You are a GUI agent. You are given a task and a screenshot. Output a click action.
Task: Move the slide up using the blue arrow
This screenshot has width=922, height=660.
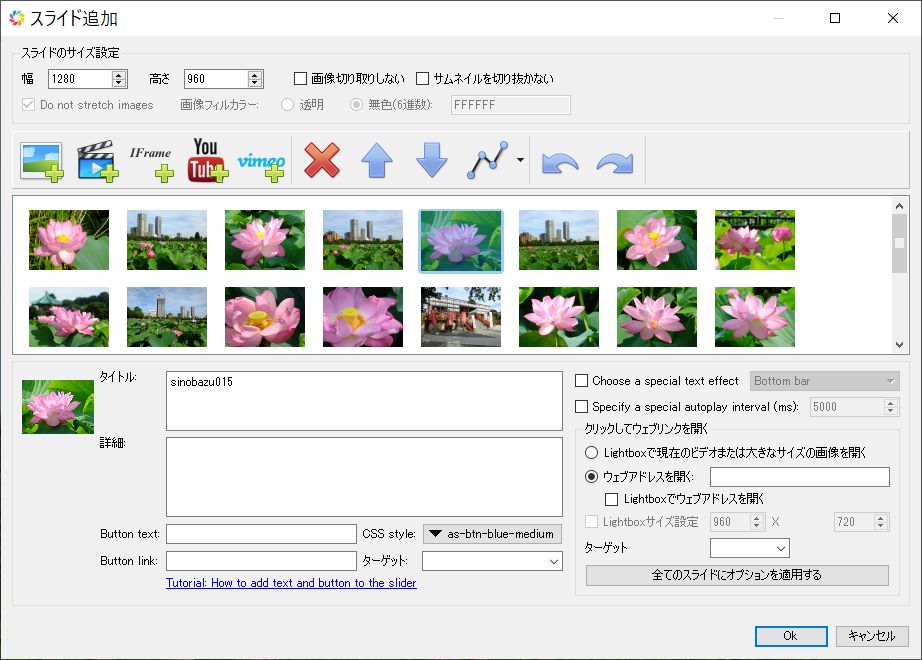click(x=377, y=160)
